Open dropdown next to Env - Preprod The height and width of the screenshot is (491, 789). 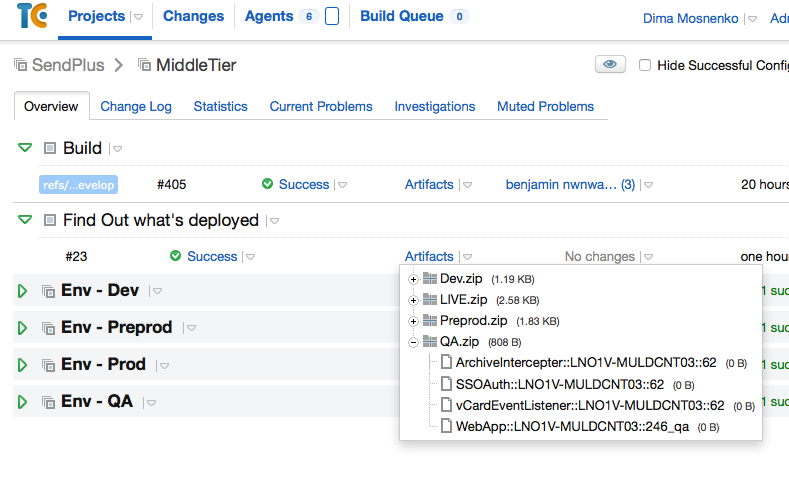(191, 329)
